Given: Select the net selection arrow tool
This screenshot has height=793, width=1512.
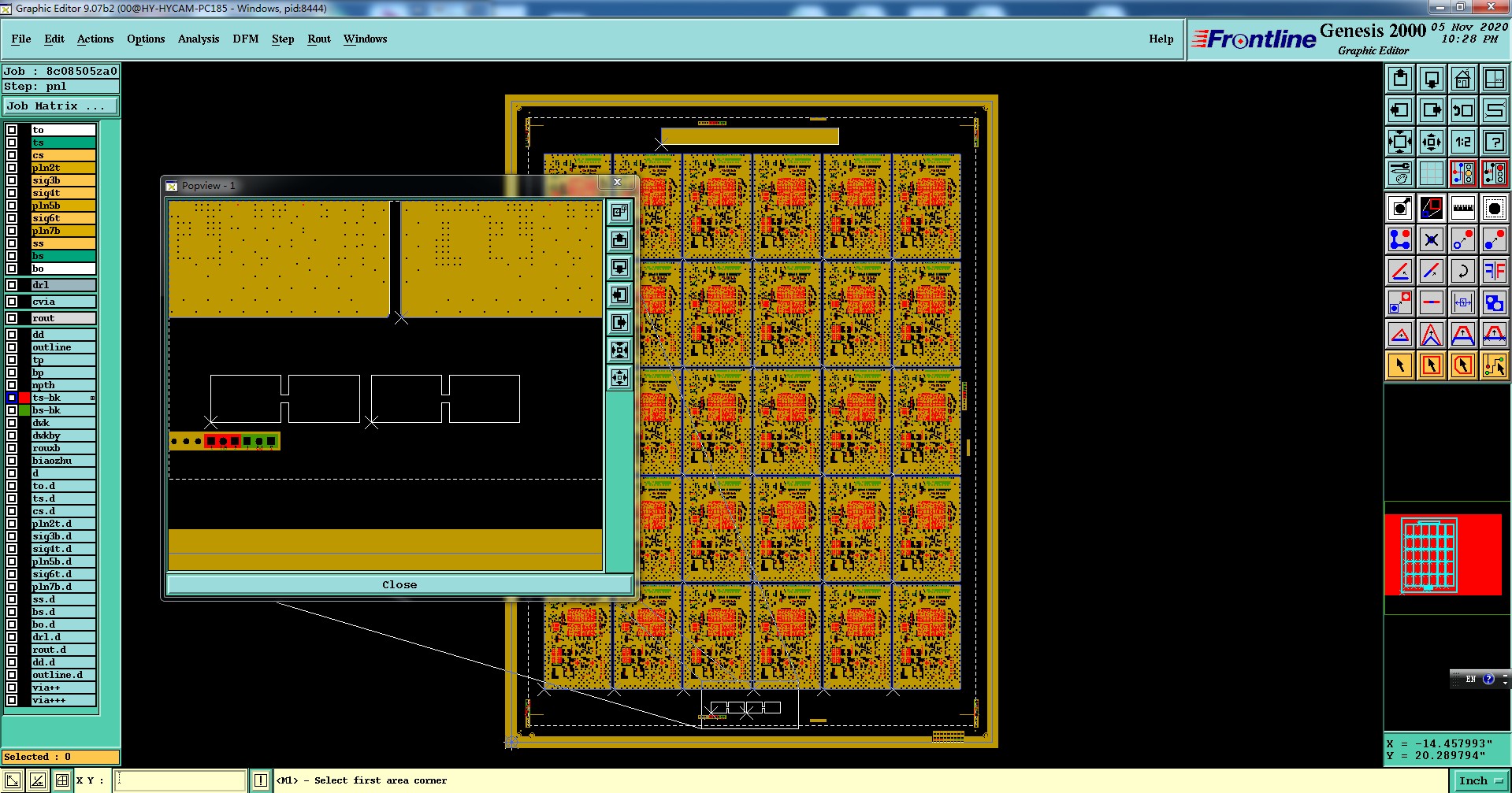Looking at the screenshot, I should pos(1495,365).
